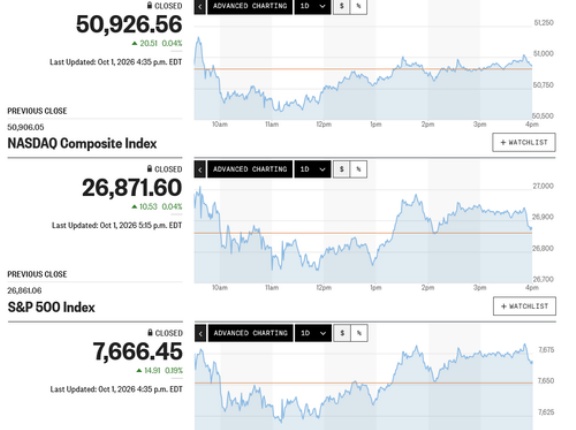
Task: Open Advanced Charting for the S&P 500
Action: [251, 333]
